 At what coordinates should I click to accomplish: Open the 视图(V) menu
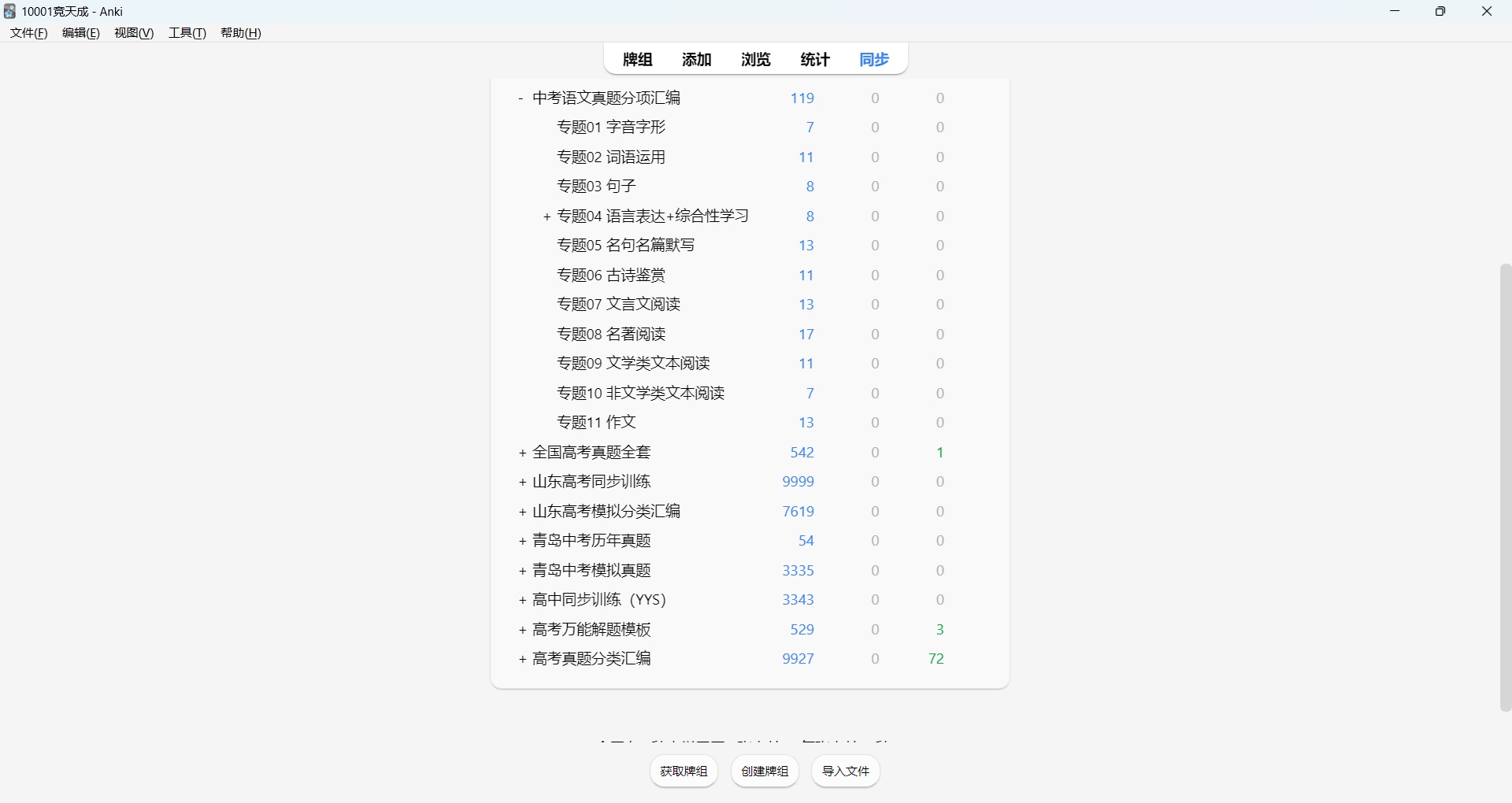point(134,33)
